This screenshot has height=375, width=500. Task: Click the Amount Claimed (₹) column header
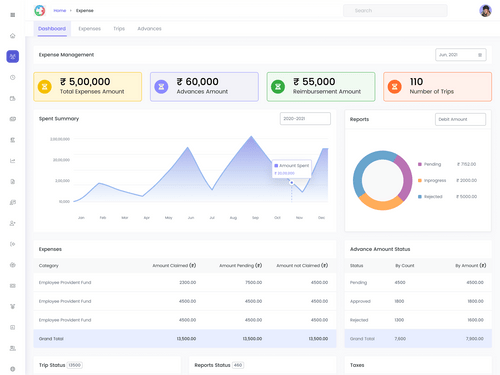(174, 266)
